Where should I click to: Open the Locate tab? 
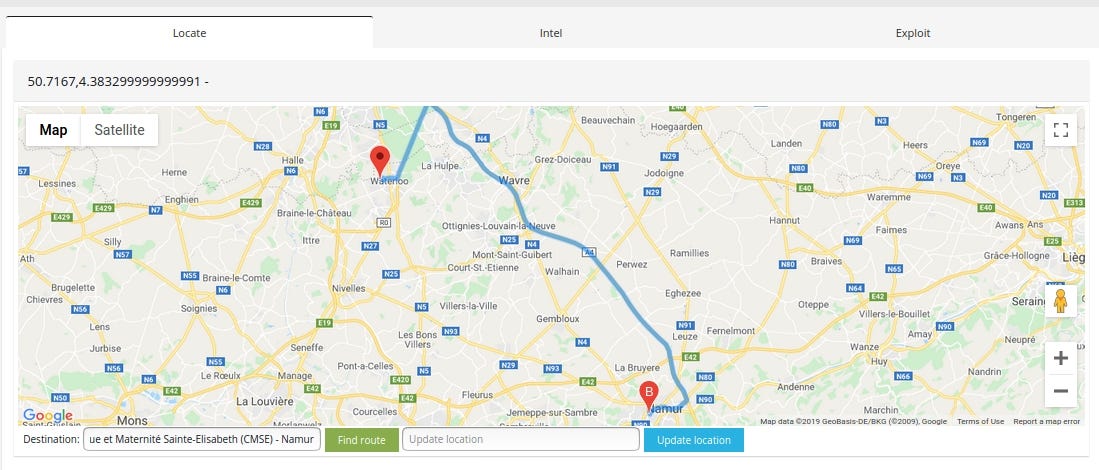tap(189, 33)
